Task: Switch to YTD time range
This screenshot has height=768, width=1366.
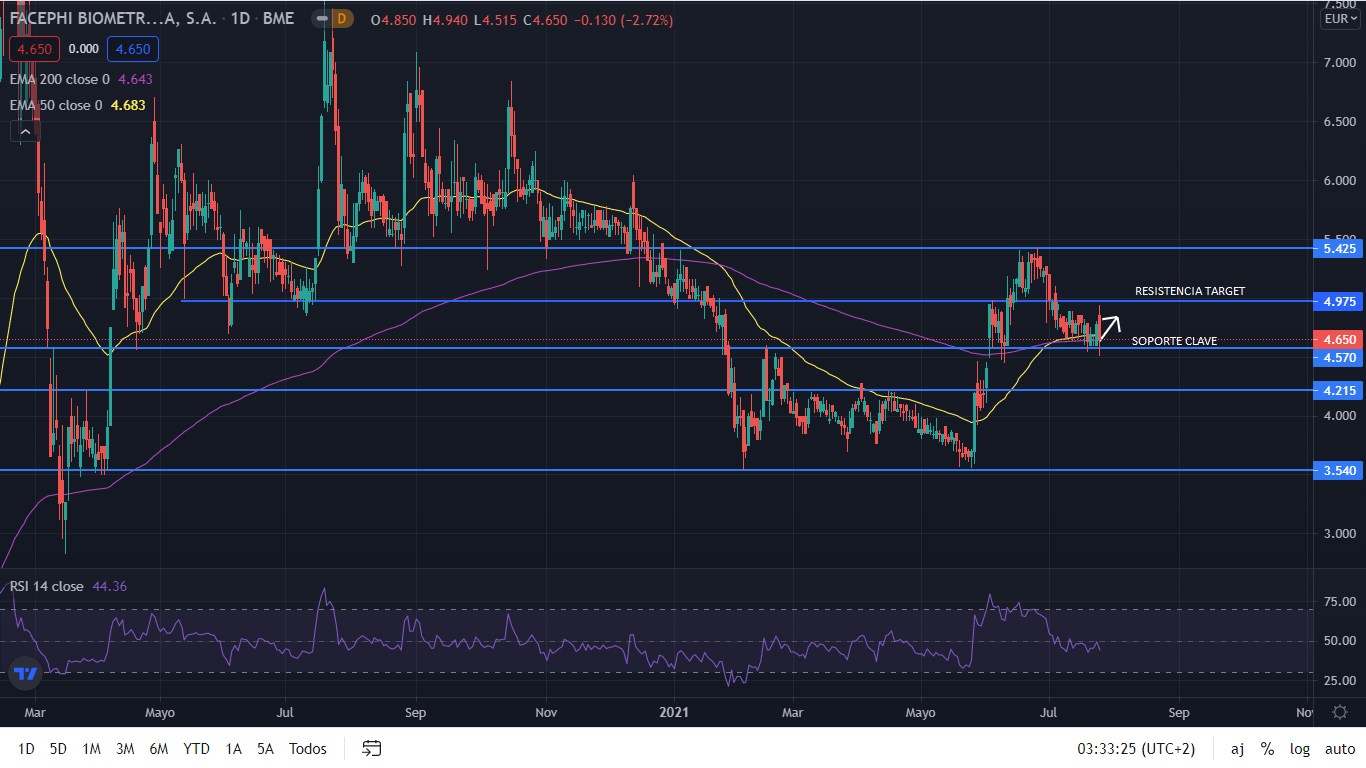Action: coord(196,749)
